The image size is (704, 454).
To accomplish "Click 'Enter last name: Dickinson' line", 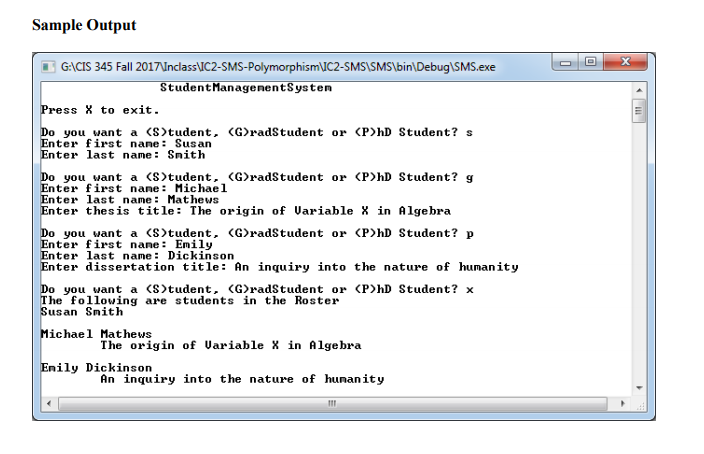I will click(x=137, y=256).
